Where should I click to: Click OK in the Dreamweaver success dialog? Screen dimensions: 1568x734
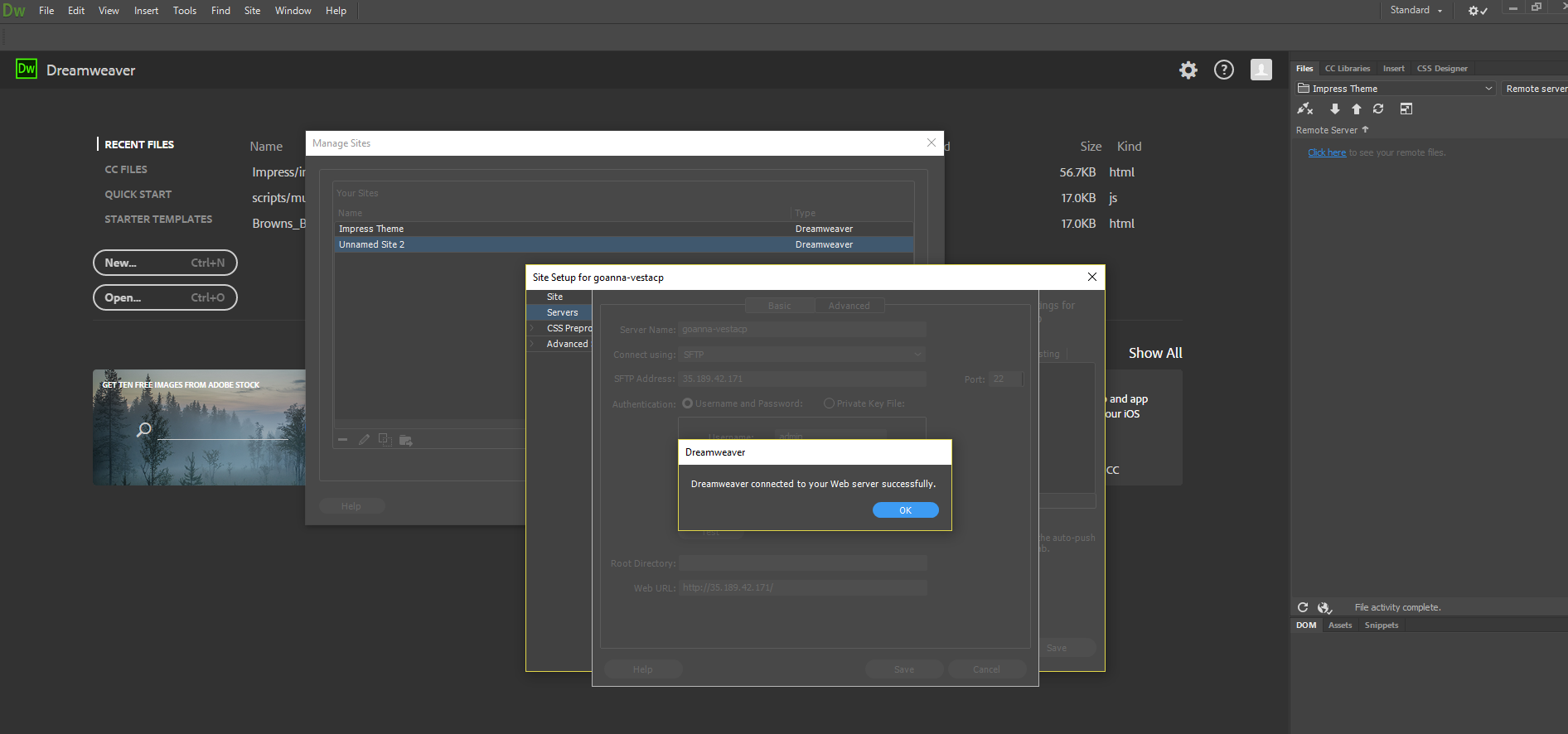pyautogui.click(x=905, y=510)
